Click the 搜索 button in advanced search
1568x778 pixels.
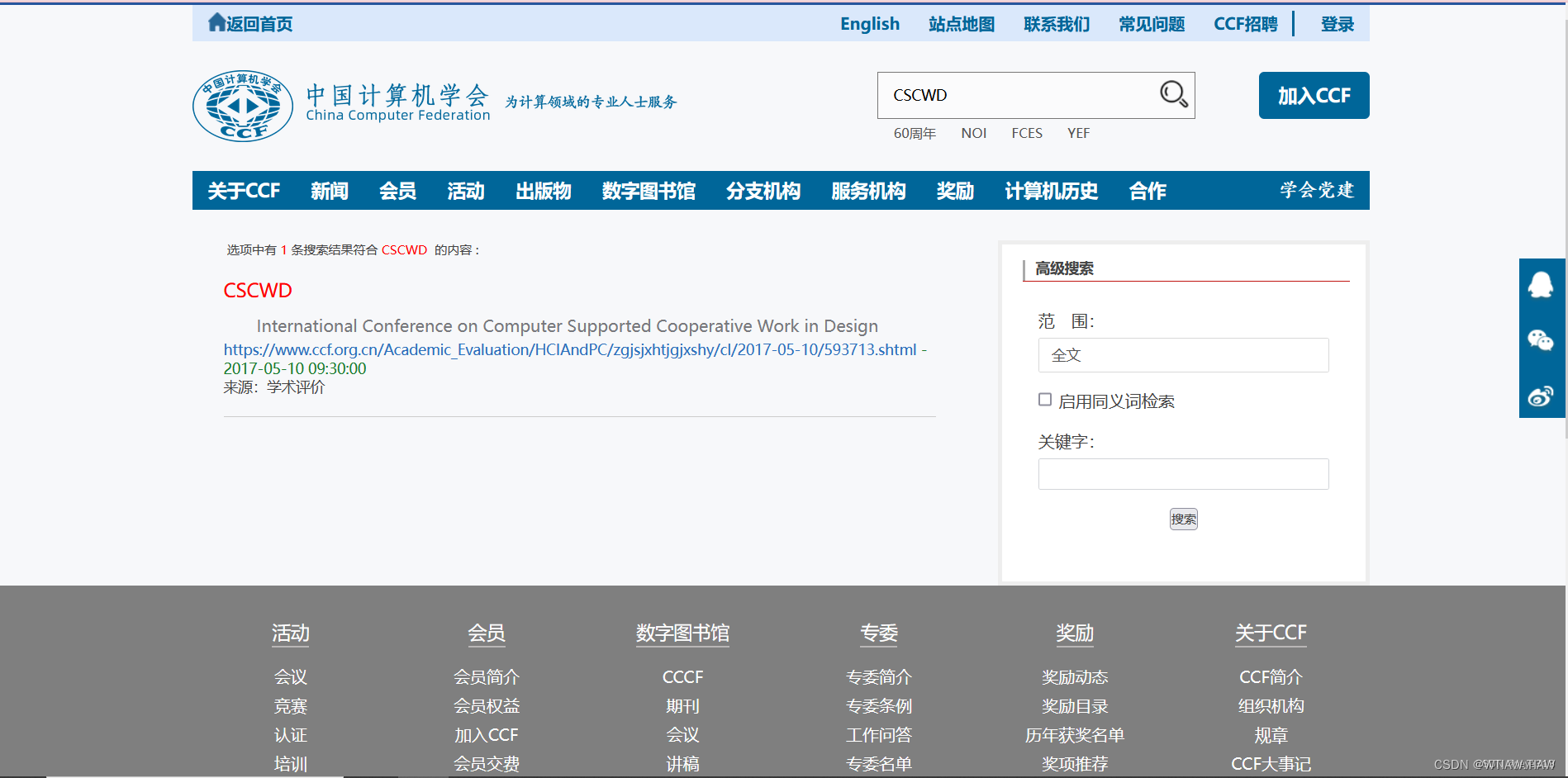tap(1183, 519)
